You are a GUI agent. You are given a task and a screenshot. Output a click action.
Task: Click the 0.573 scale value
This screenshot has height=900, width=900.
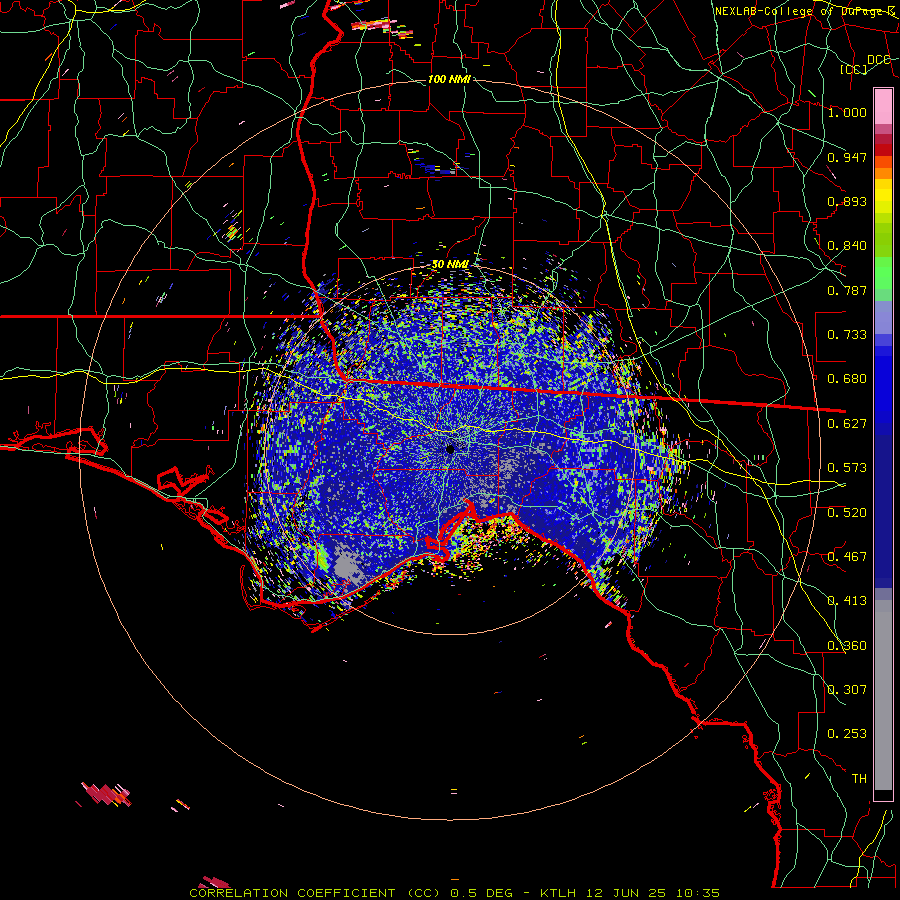(847, 468)
